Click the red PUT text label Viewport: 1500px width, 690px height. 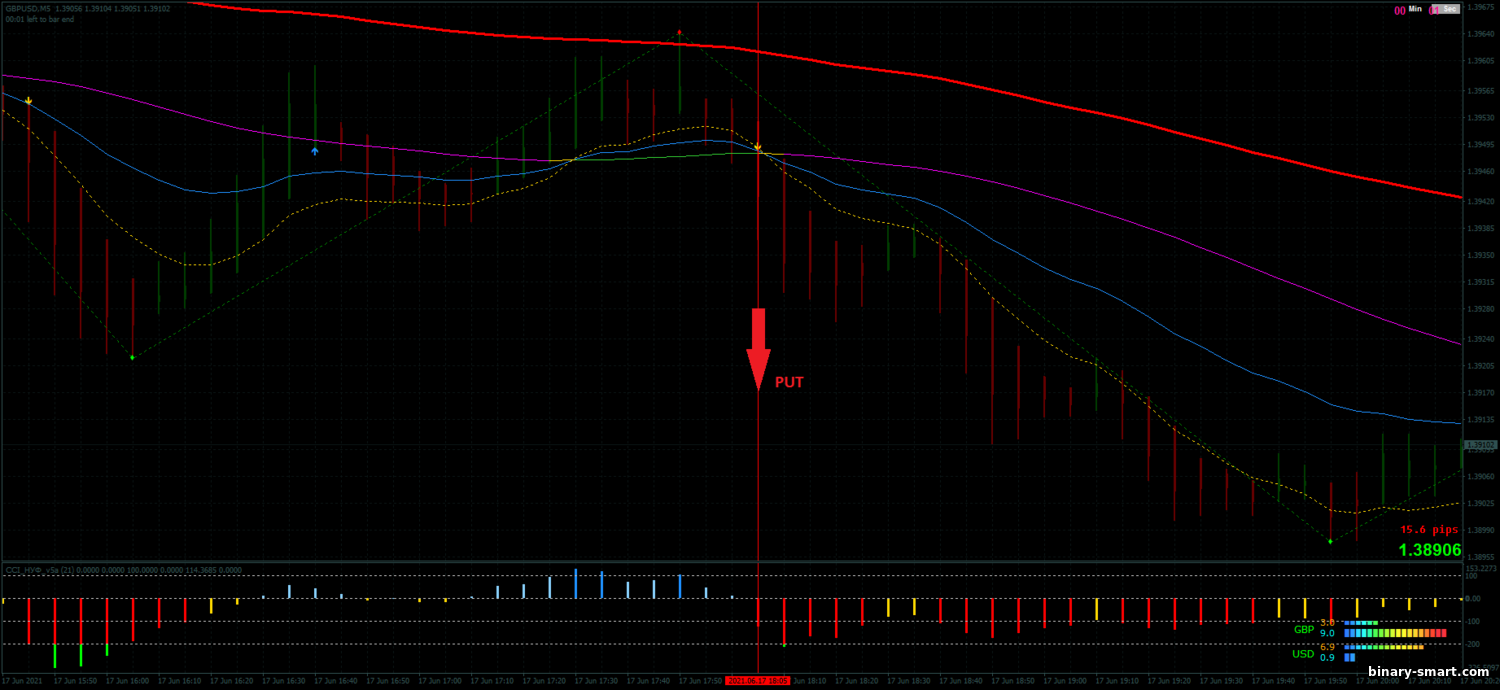pos(789,382)
